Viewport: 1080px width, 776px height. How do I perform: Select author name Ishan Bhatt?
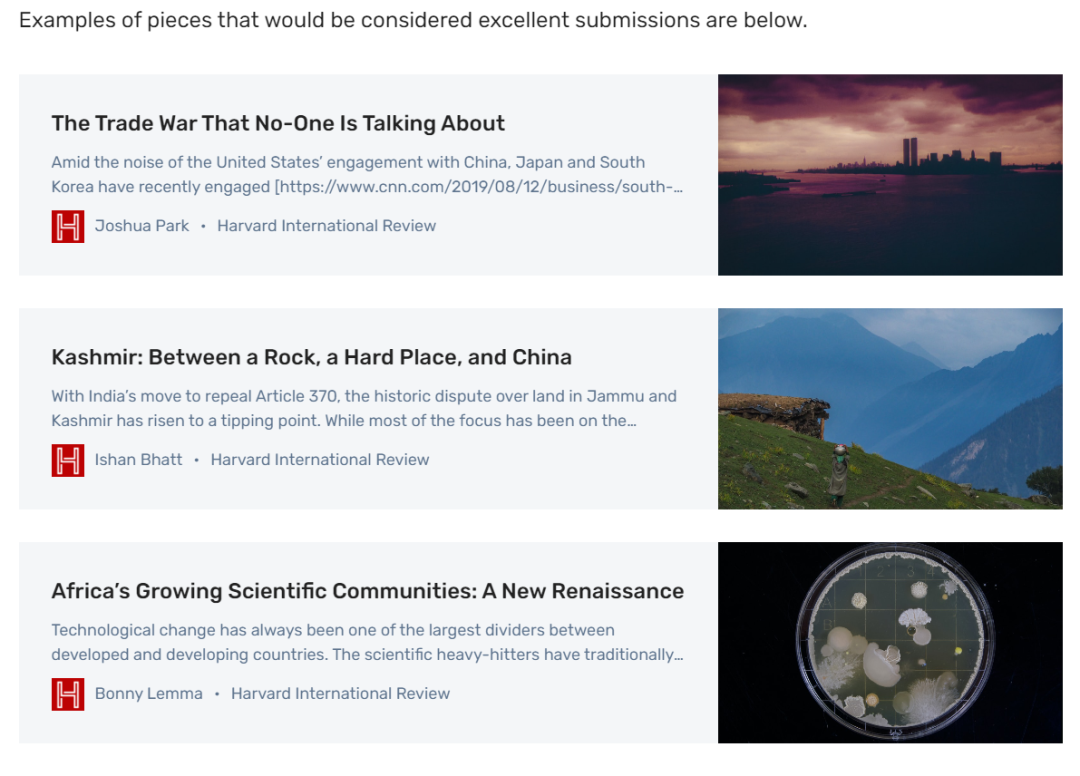click(139, 460)
